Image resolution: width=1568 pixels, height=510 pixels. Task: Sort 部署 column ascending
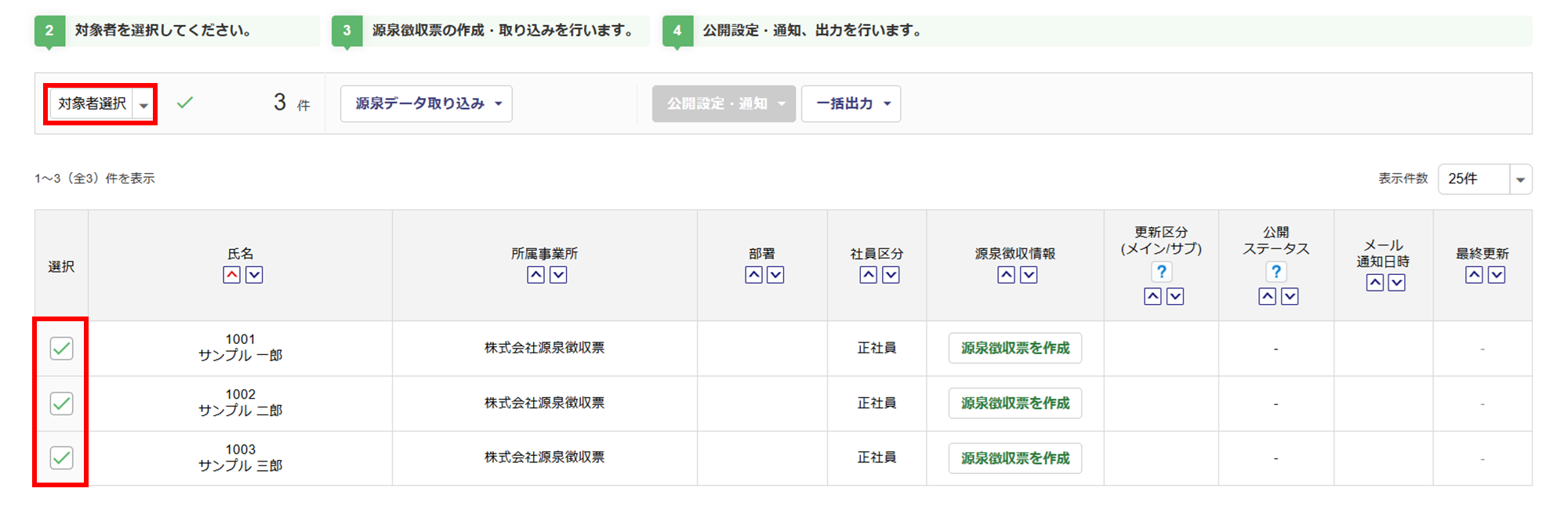(x=753, y=275)
